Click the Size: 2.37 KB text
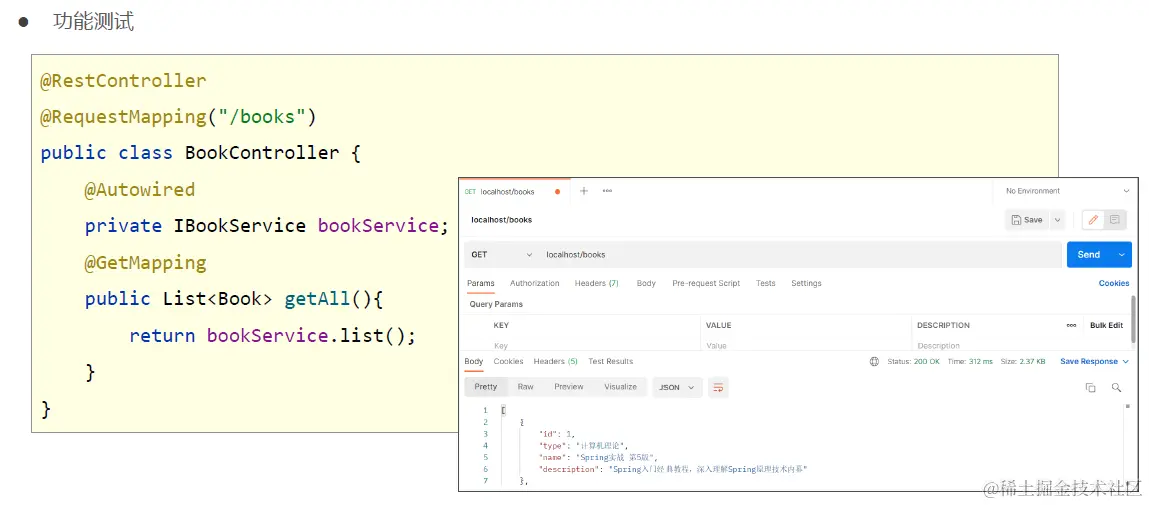 point(1023,361)
